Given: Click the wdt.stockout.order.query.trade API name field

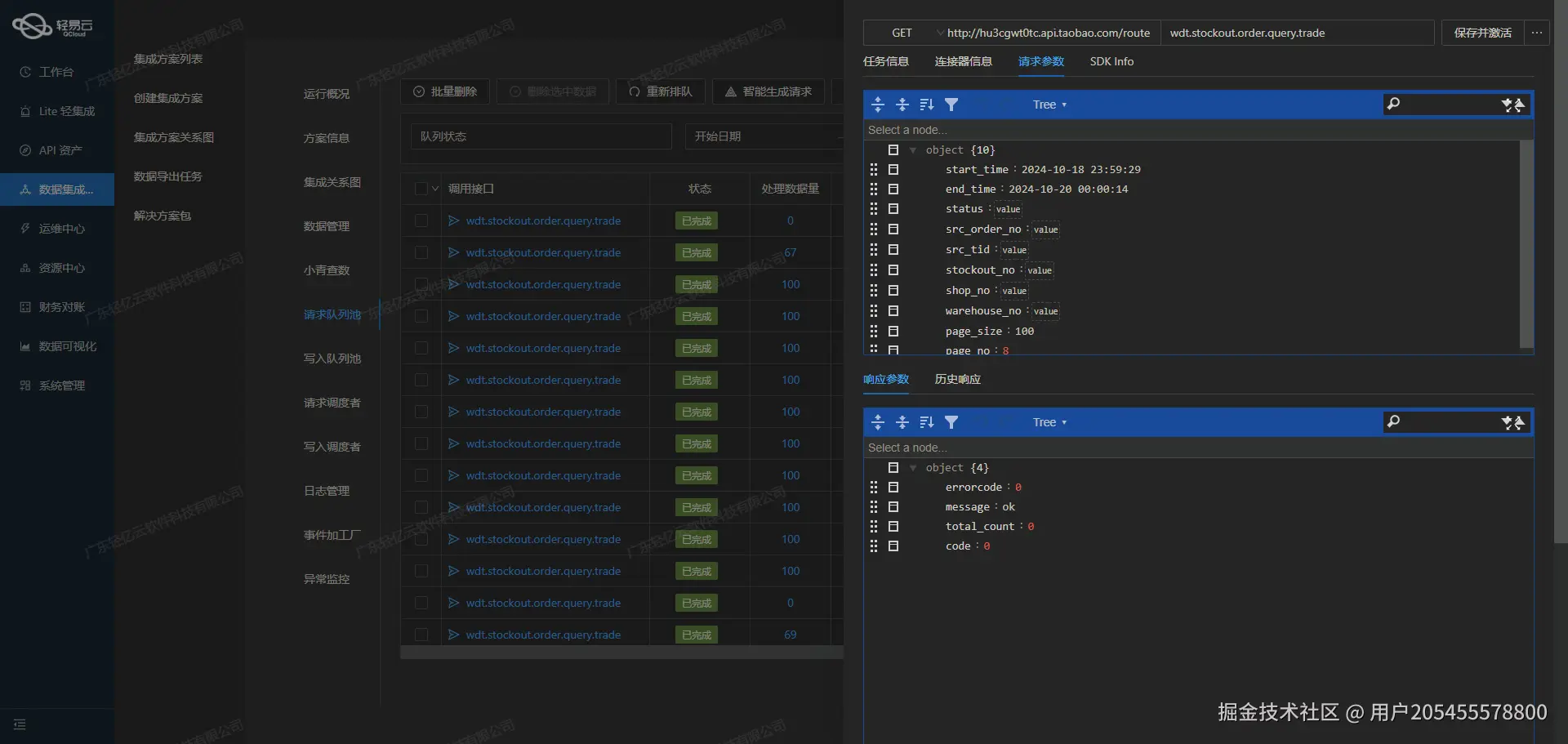Looking at the screenshot, I should tap(1298, 33).
